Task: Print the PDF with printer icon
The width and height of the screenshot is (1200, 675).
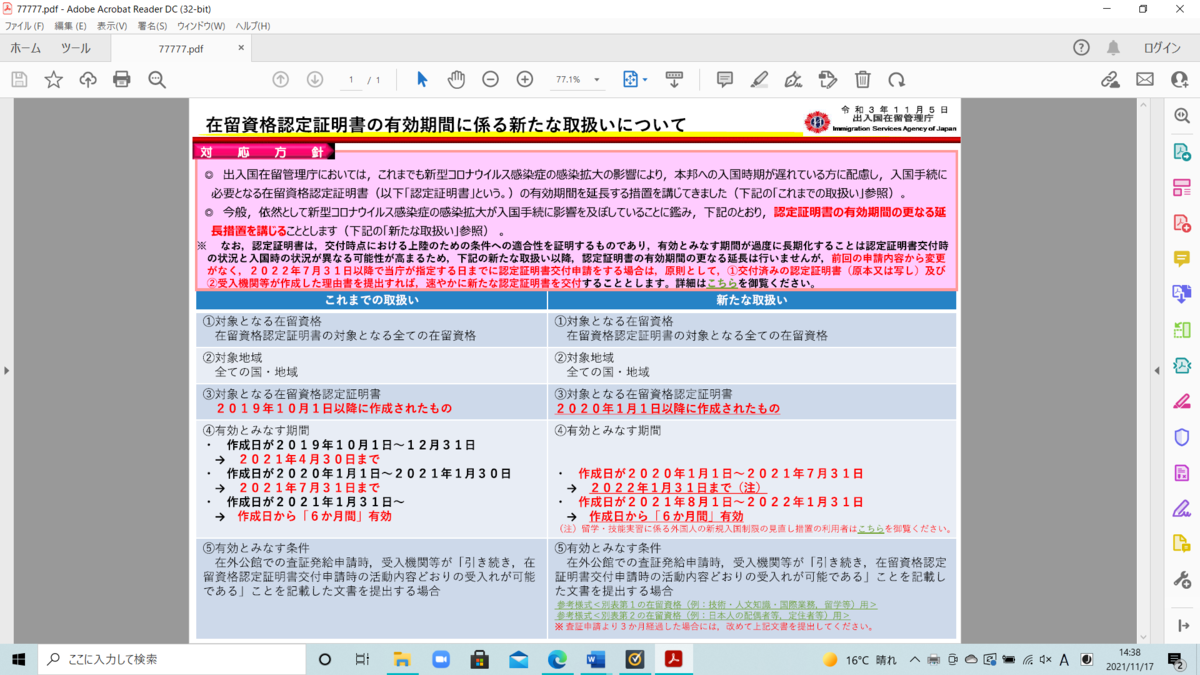Action: 122,79
